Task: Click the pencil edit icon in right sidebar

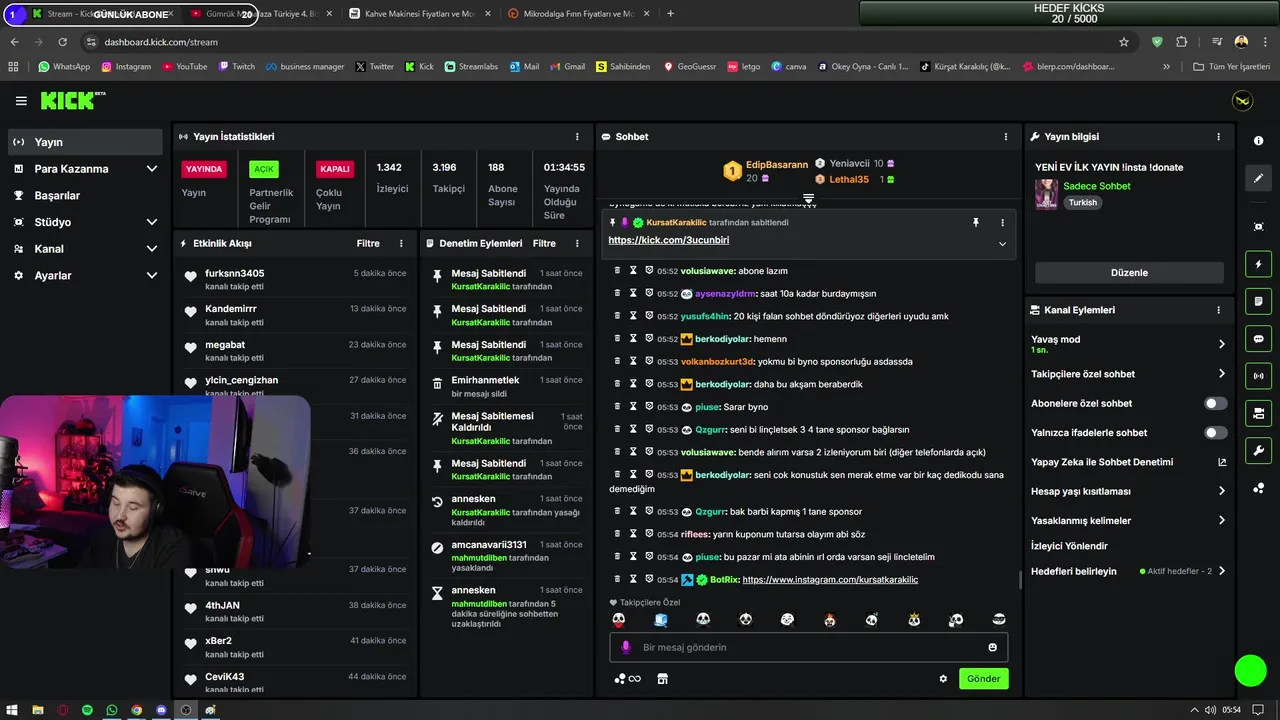Action: 1258,178
